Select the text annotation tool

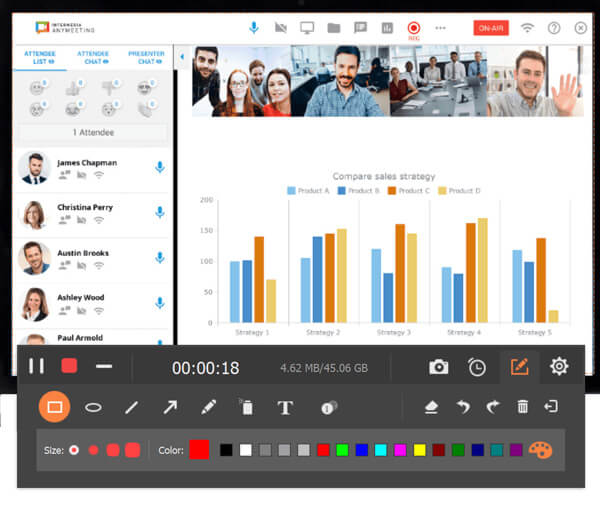click(285, 408)
